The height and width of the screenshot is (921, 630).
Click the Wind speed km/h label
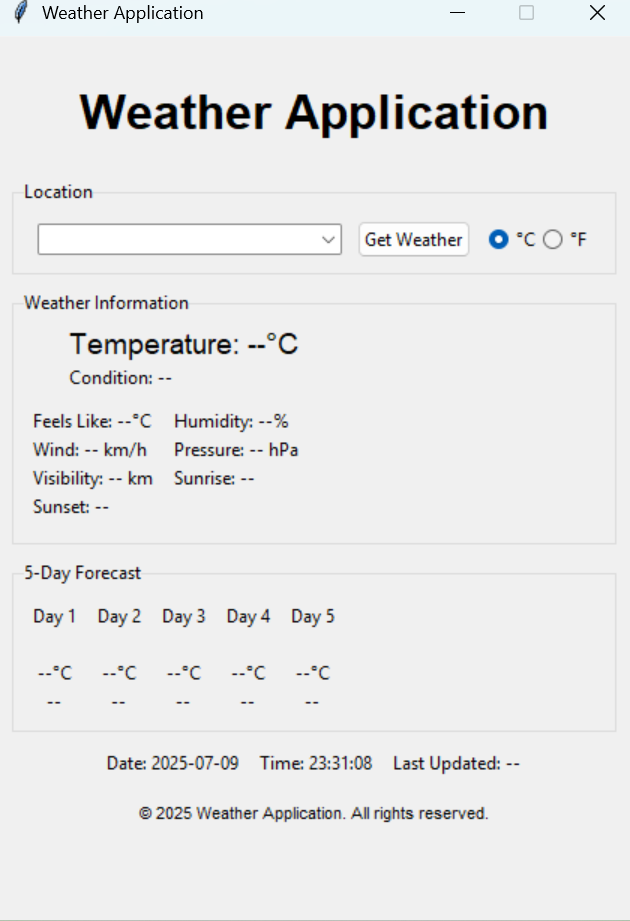pos(90,450)
